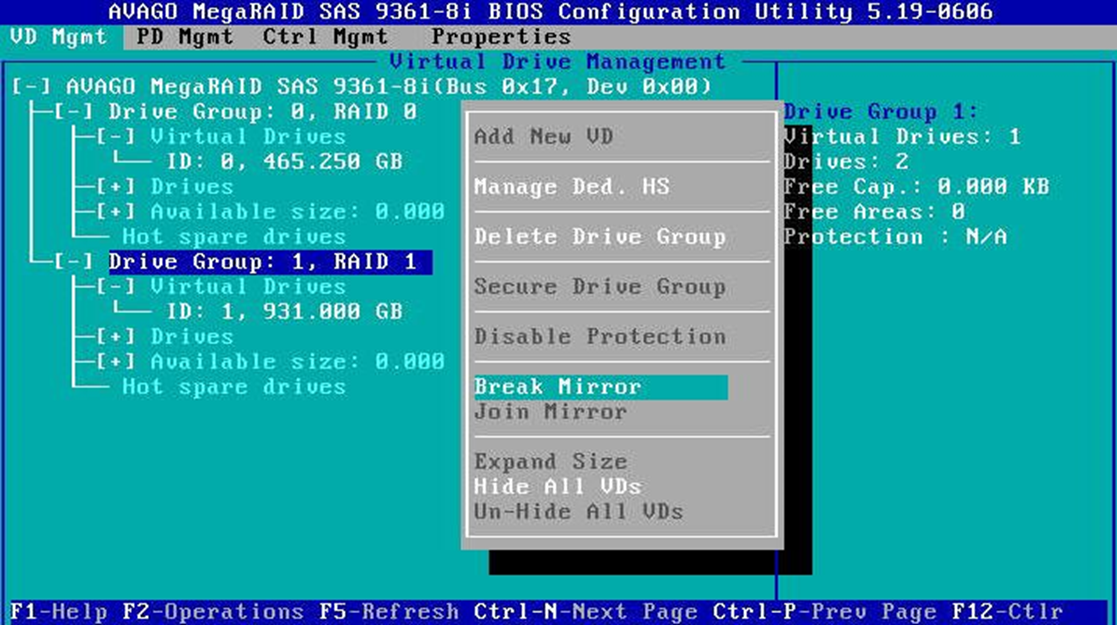Collapse Virtual Drives under Drive Group 1

point(115,286)
